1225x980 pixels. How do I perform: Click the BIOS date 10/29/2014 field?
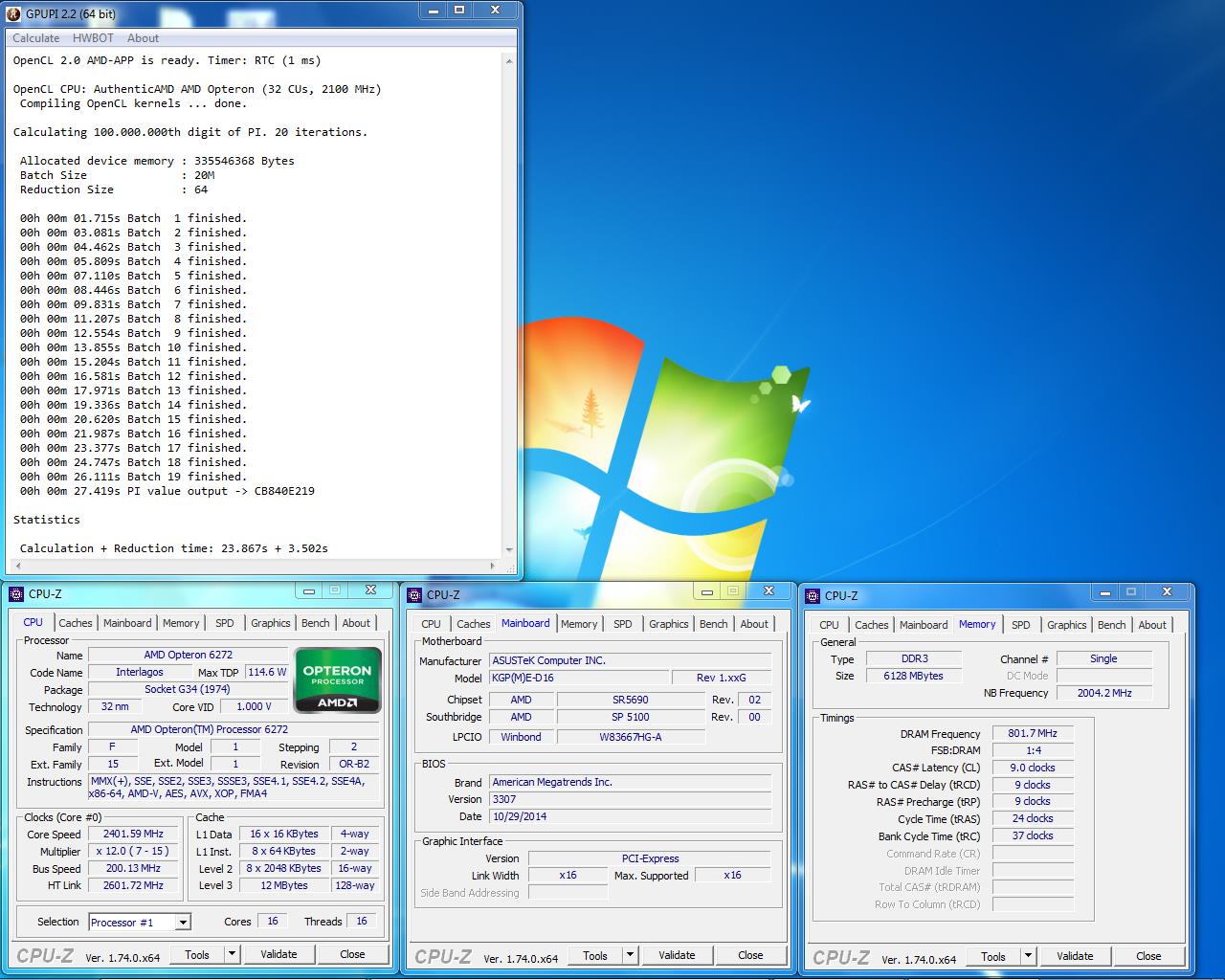click(630, 816)
